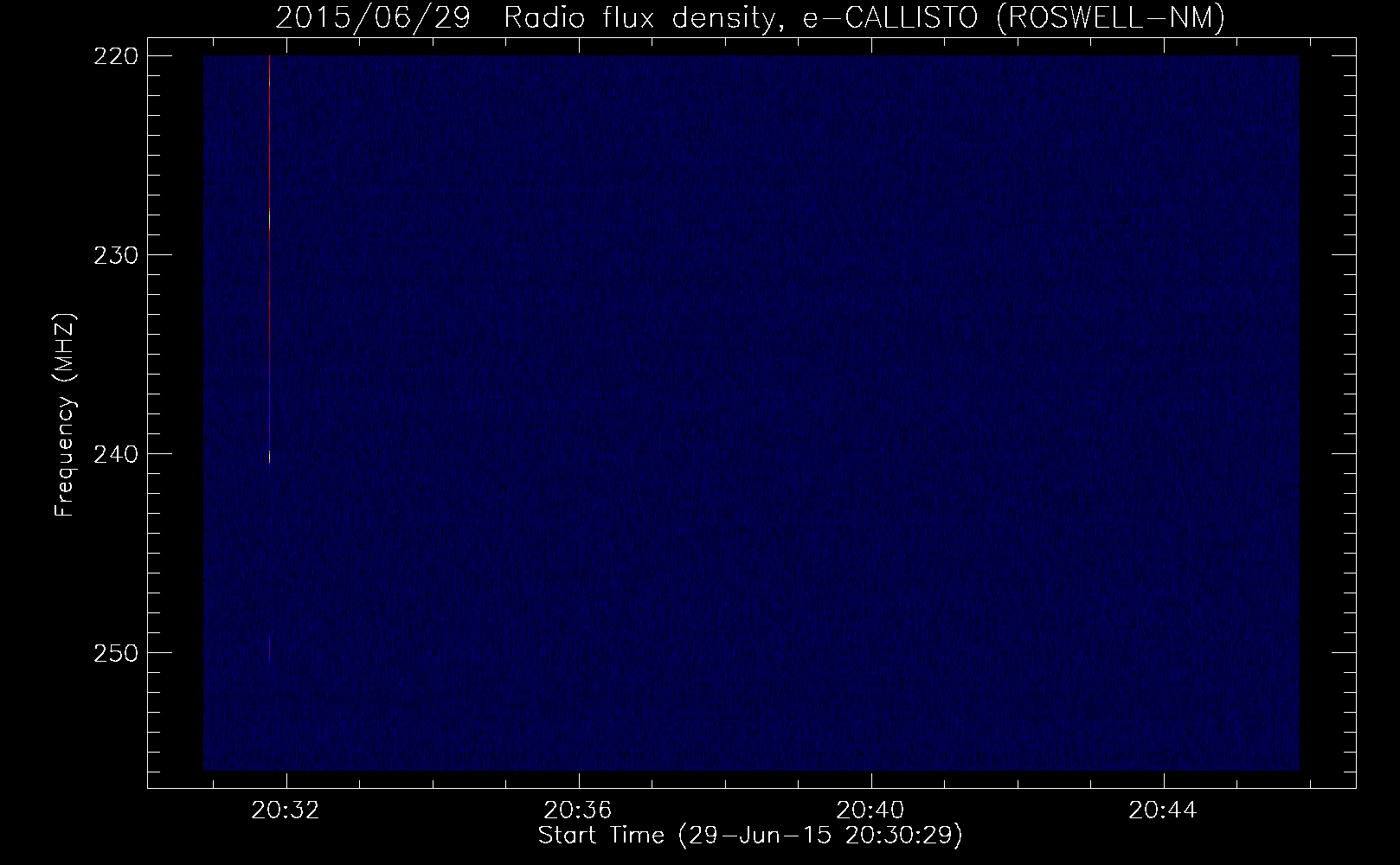Click the 20:40 time tick label
The width and height of the screenshot is (1400, 865).
click(x=871, y=811)
